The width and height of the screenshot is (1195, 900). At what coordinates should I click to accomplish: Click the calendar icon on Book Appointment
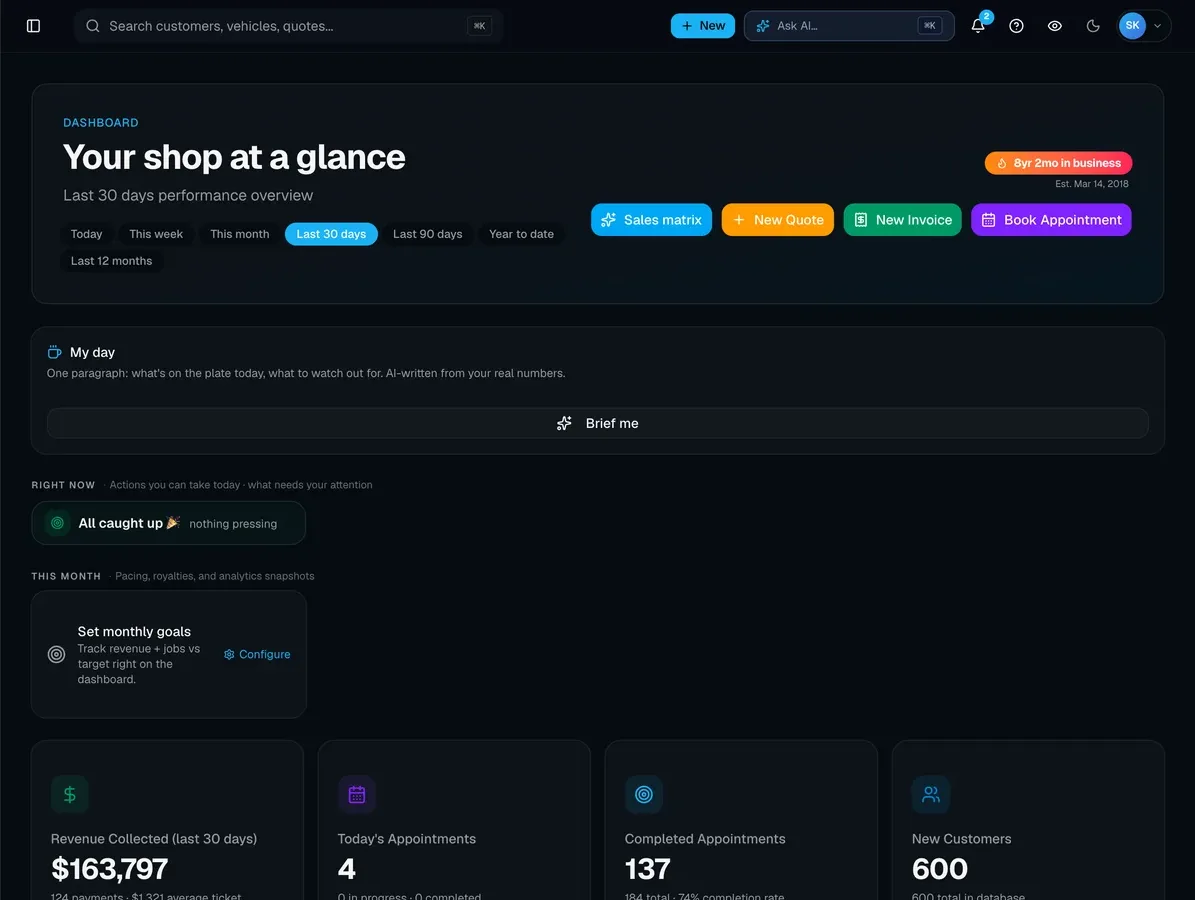(x=988, y=219)
